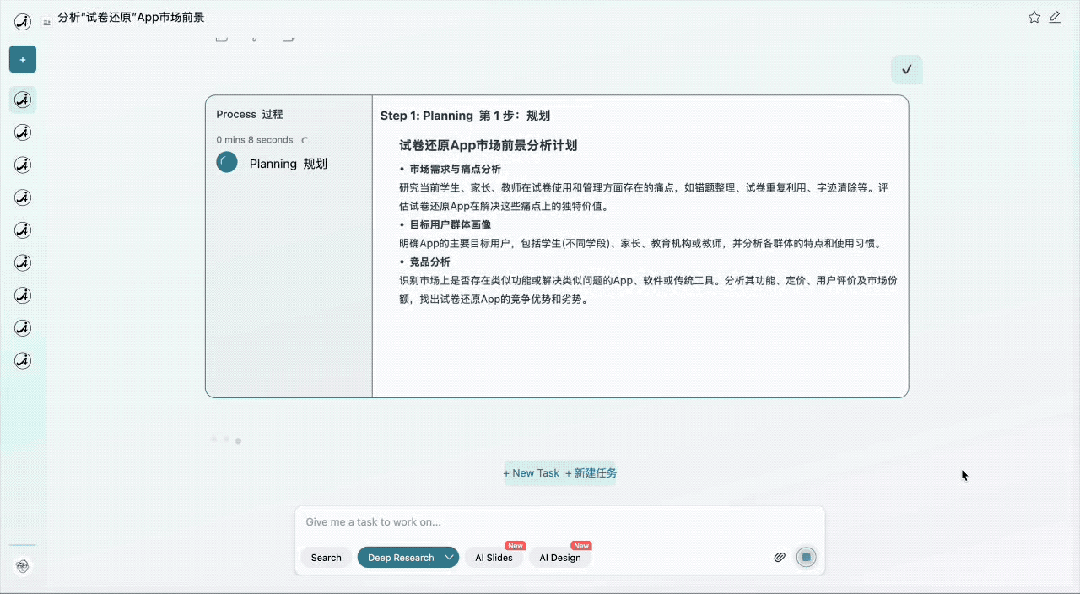Click the plus new chat button in sidebar
1080x594 pixels.
(x=22, y=60)
